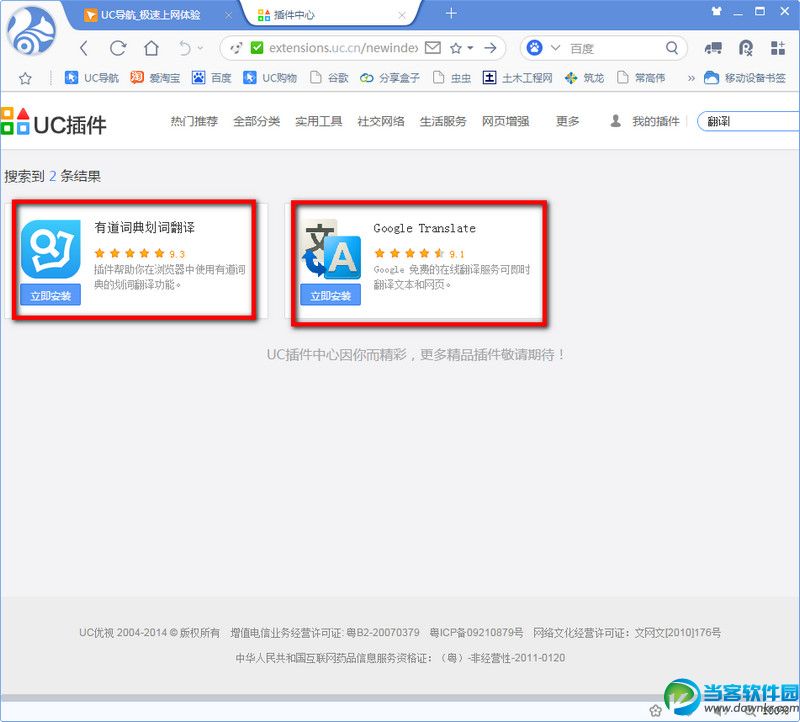Click the mail icon in address bar
800x722 pixels.
[x=432, y=48]
